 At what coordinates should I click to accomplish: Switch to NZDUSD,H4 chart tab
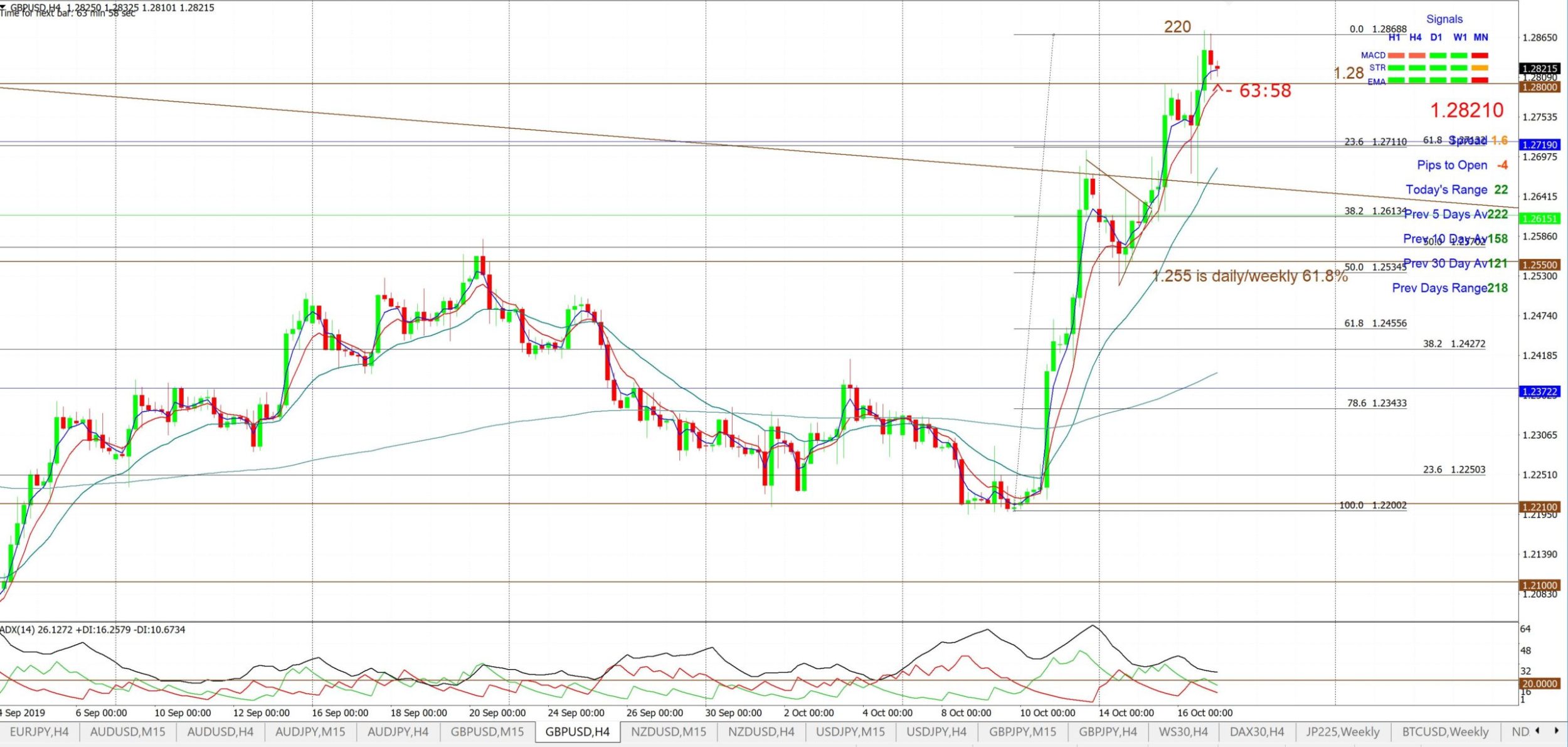pyautogui.click(x=761, y=731)
